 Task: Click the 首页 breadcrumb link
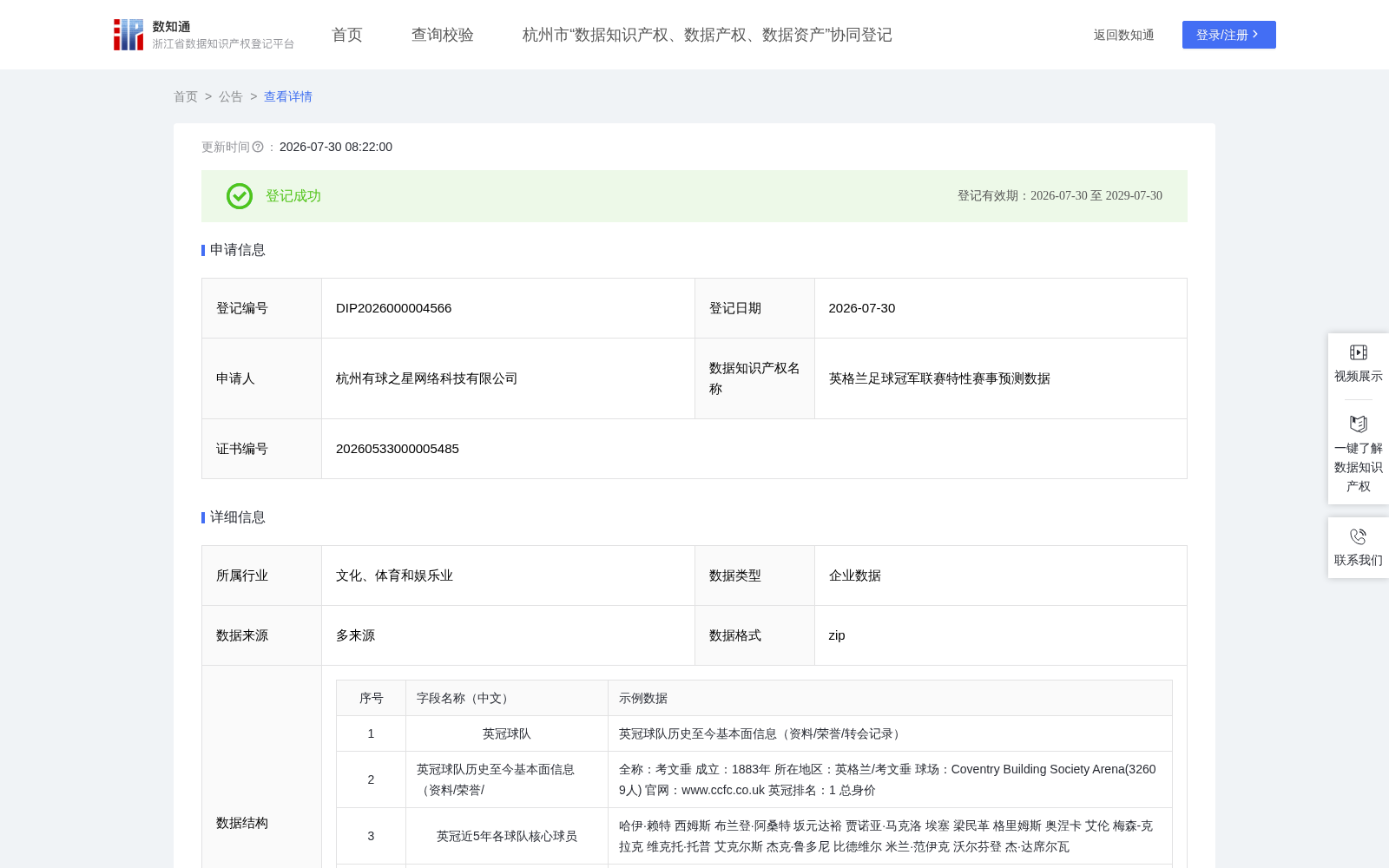[x=186, y=97]
